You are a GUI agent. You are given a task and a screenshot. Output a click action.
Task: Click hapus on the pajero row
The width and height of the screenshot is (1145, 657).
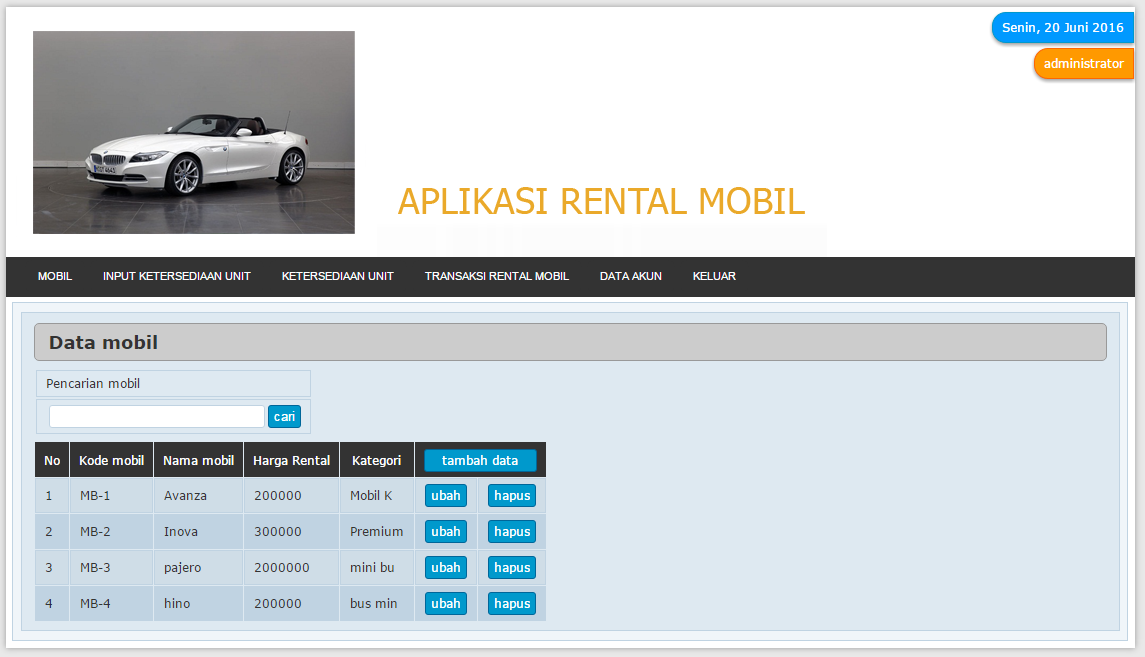[x=511, y=567]
